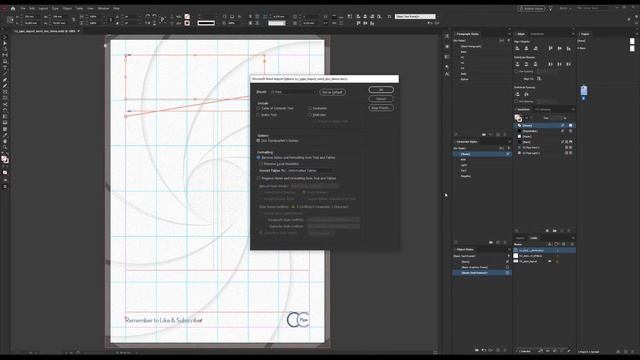
Task: Click Align Bottom Edges in Align panel
Action: [x=569, y=48]
